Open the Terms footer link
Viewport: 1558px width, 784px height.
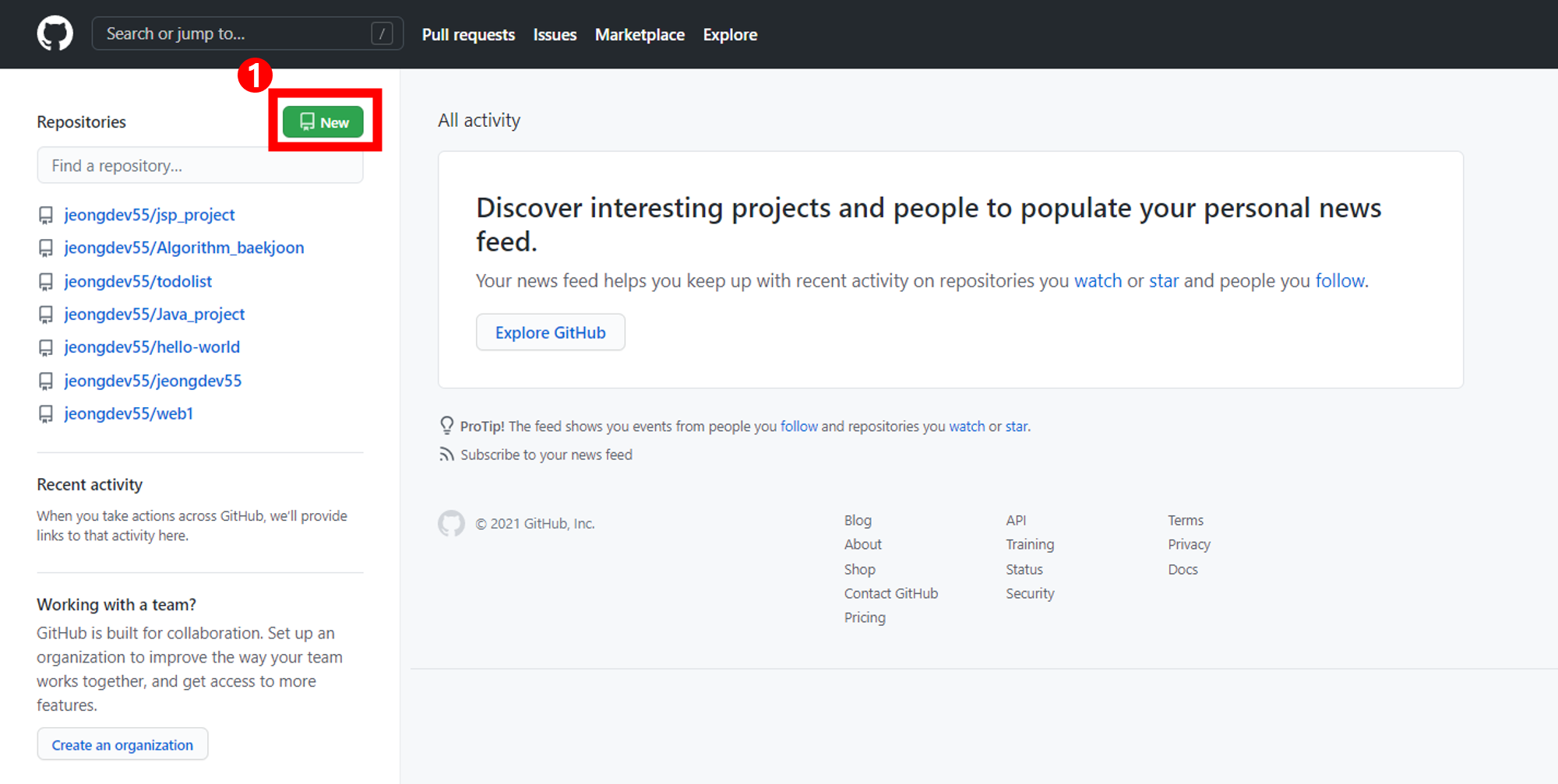1186,520
